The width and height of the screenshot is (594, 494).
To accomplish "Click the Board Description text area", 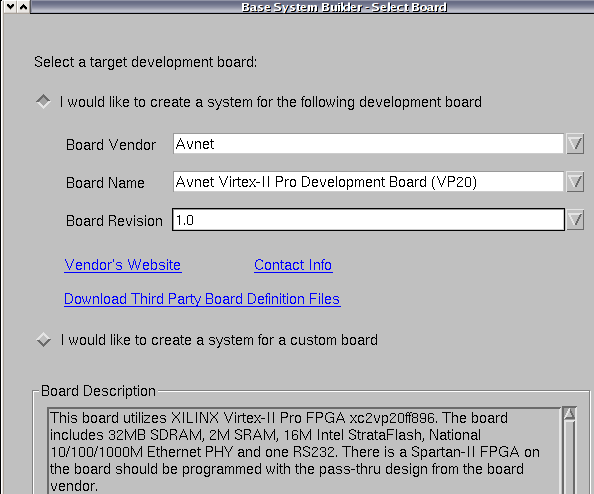I will (304, 451).
